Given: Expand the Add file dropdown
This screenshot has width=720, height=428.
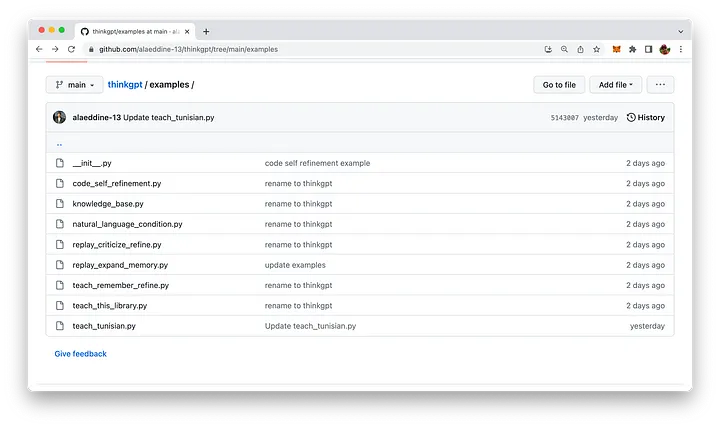Looking at the screenshot, I should [x=615, y=85].
